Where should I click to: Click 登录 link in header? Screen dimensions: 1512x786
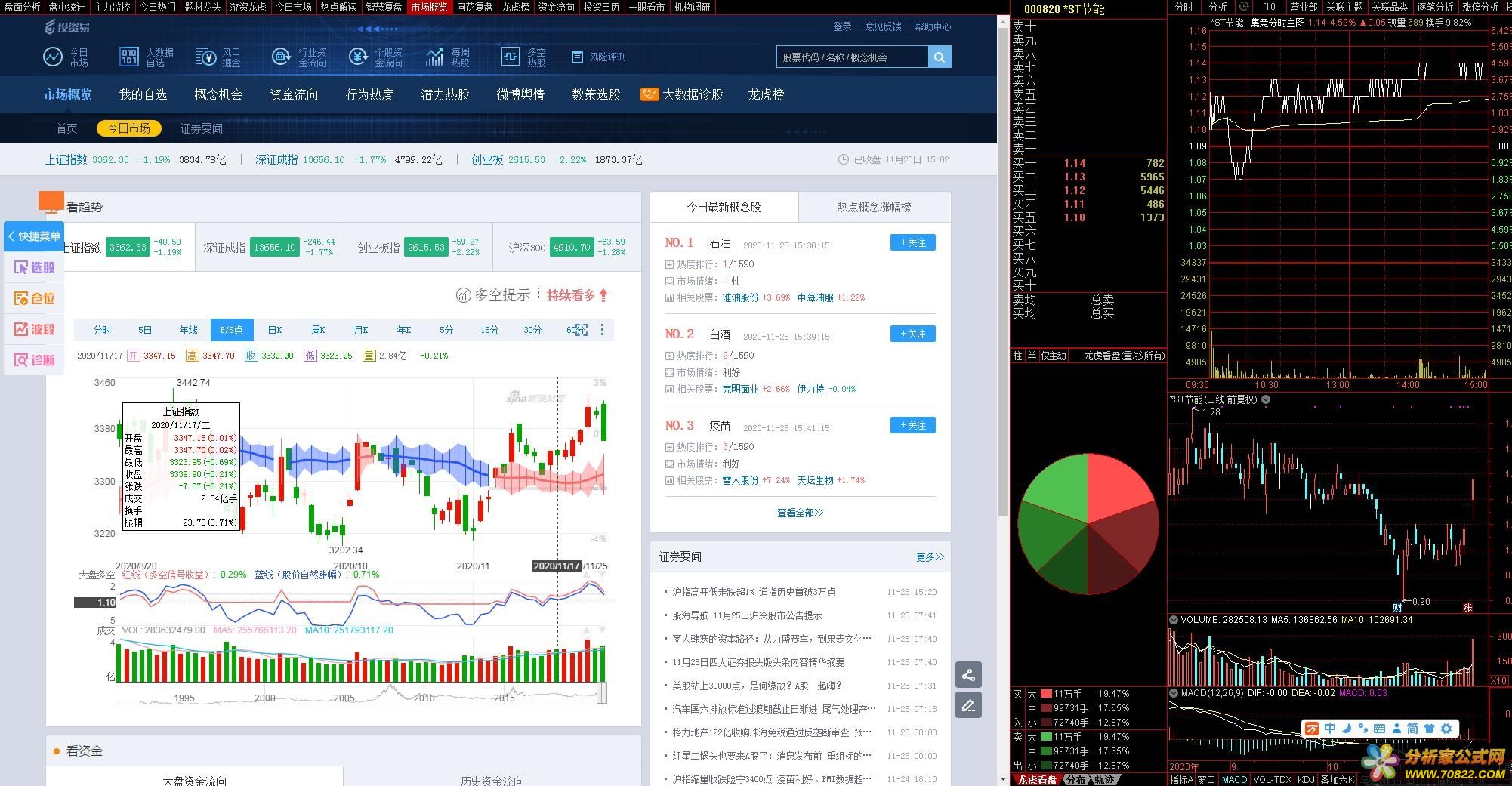(x=842, y=26)
